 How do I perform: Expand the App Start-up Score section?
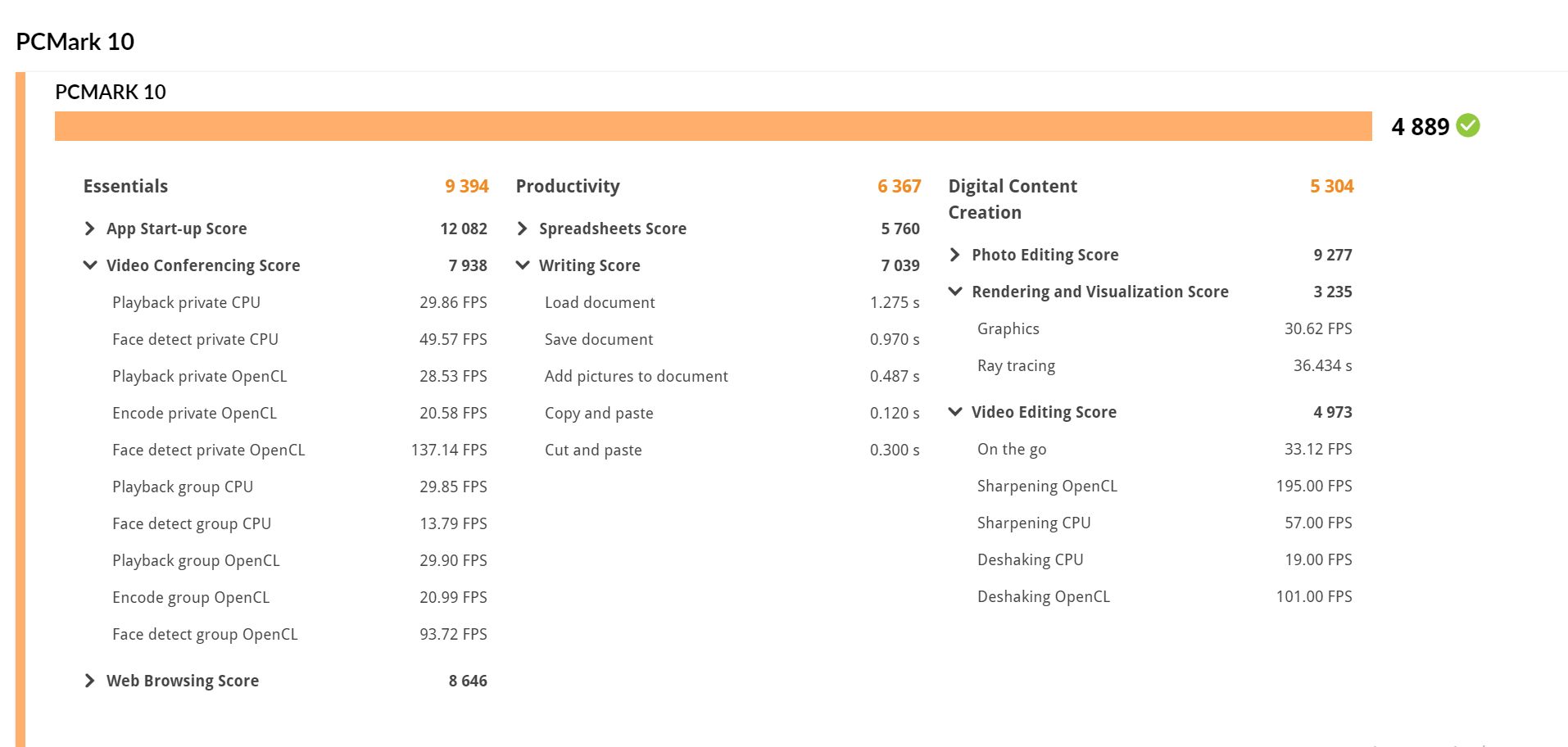[x=90, y=229]
